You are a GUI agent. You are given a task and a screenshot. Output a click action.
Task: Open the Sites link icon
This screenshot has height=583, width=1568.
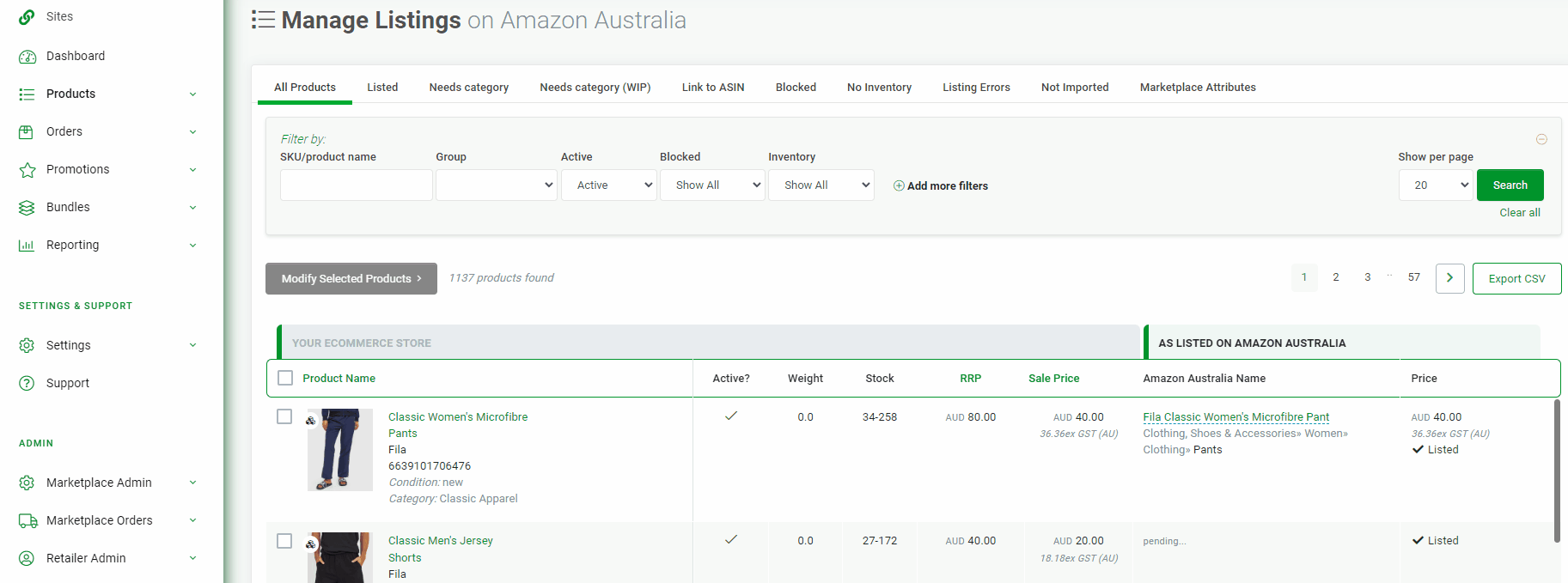[x=27, y=17]
